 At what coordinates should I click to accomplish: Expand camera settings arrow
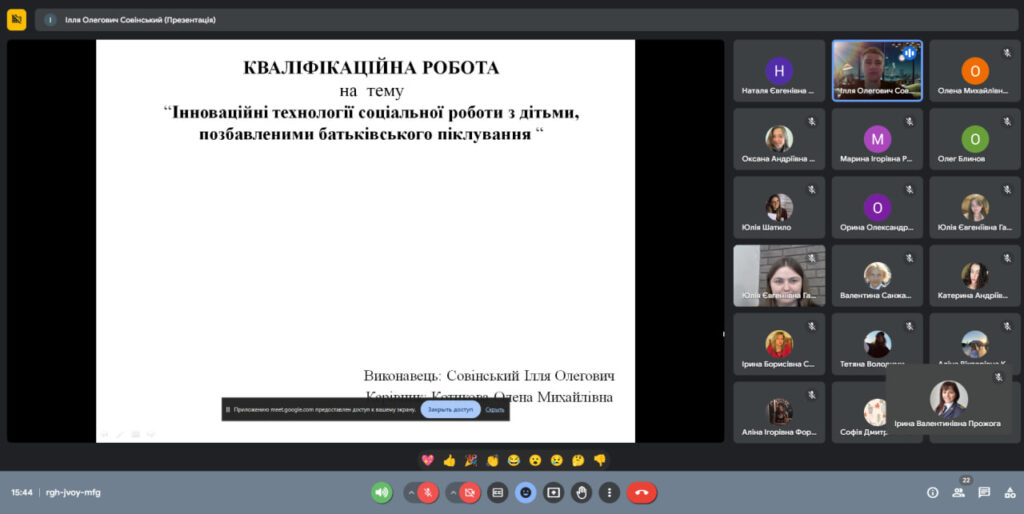click(452, 492)
